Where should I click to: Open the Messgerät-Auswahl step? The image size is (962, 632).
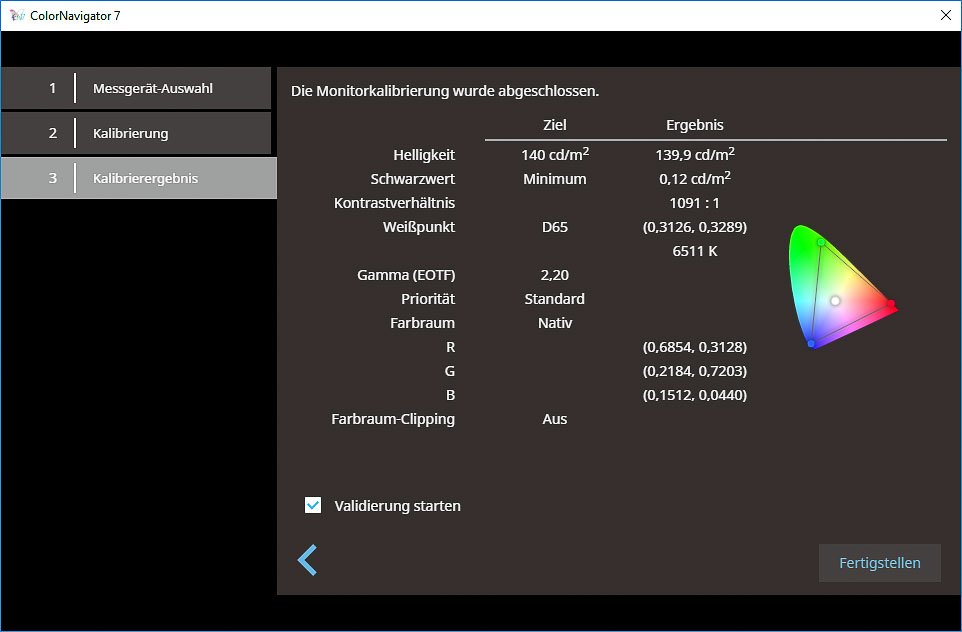click(x=136, y=88)
